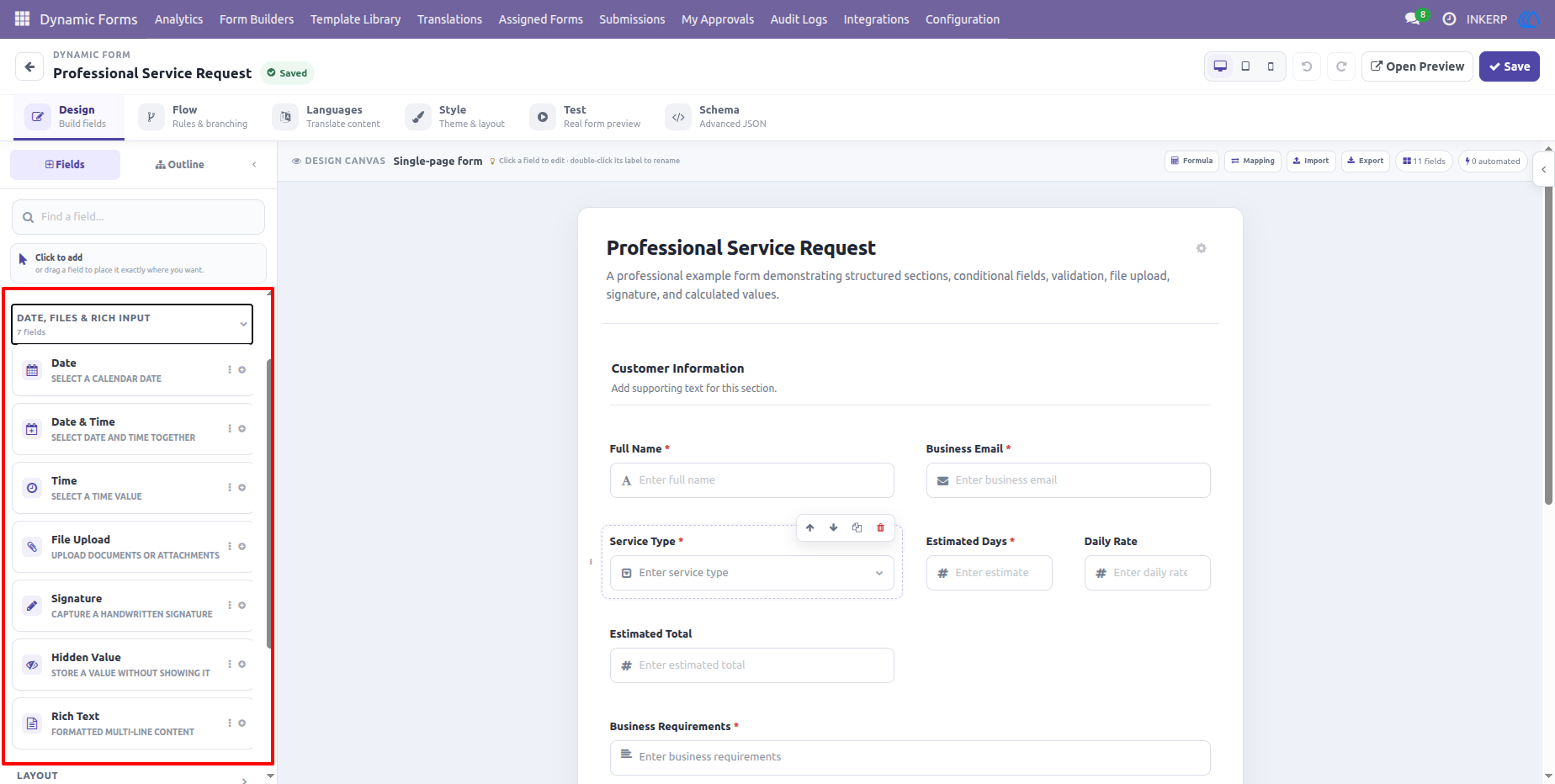
Task: Move Service Type field up with arrow icon
Action: [x=809, y=527]
